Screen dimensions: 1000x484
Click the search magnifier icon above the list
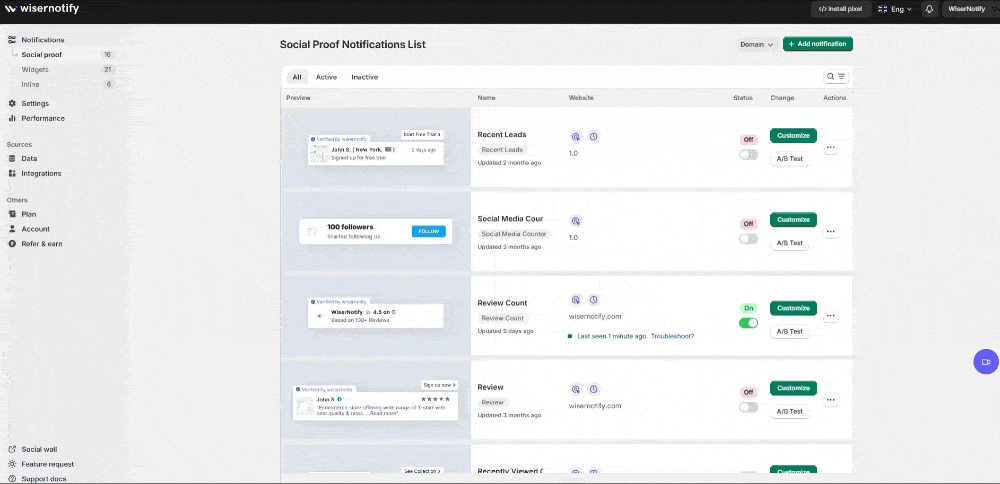(830, 77)
